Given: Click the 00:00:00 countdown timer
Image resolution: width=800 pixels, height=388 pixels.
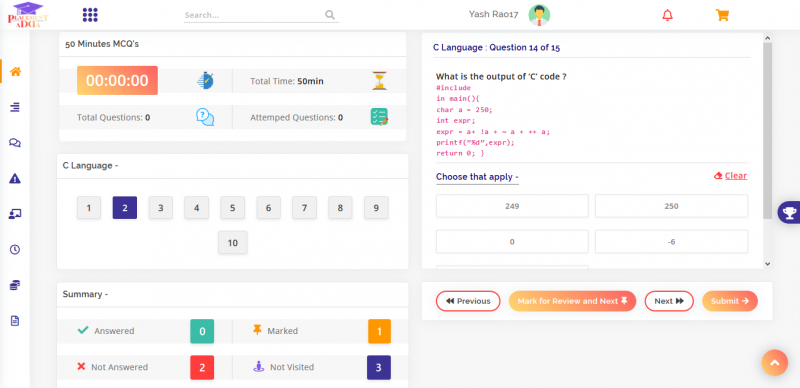Looking at the screenshot, I should 117,81.
